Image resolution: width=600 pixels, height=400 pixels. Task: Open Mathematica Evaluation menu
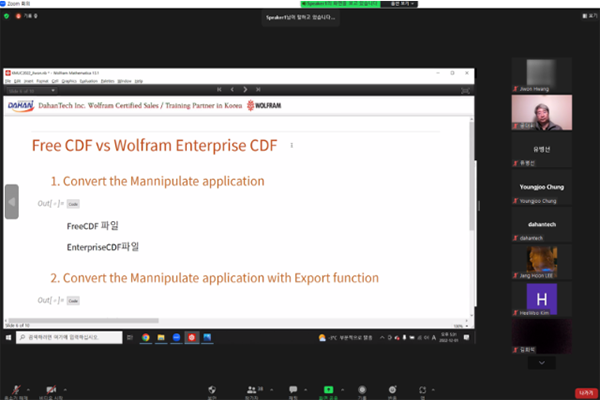(x=89, y=81)
